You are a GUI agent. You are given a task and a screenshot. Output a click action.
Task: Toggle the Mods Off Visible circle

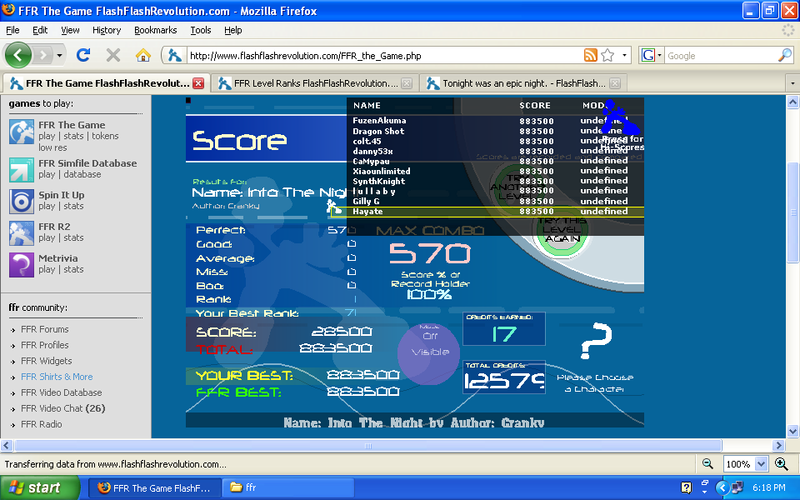click(x=428, y=347)
